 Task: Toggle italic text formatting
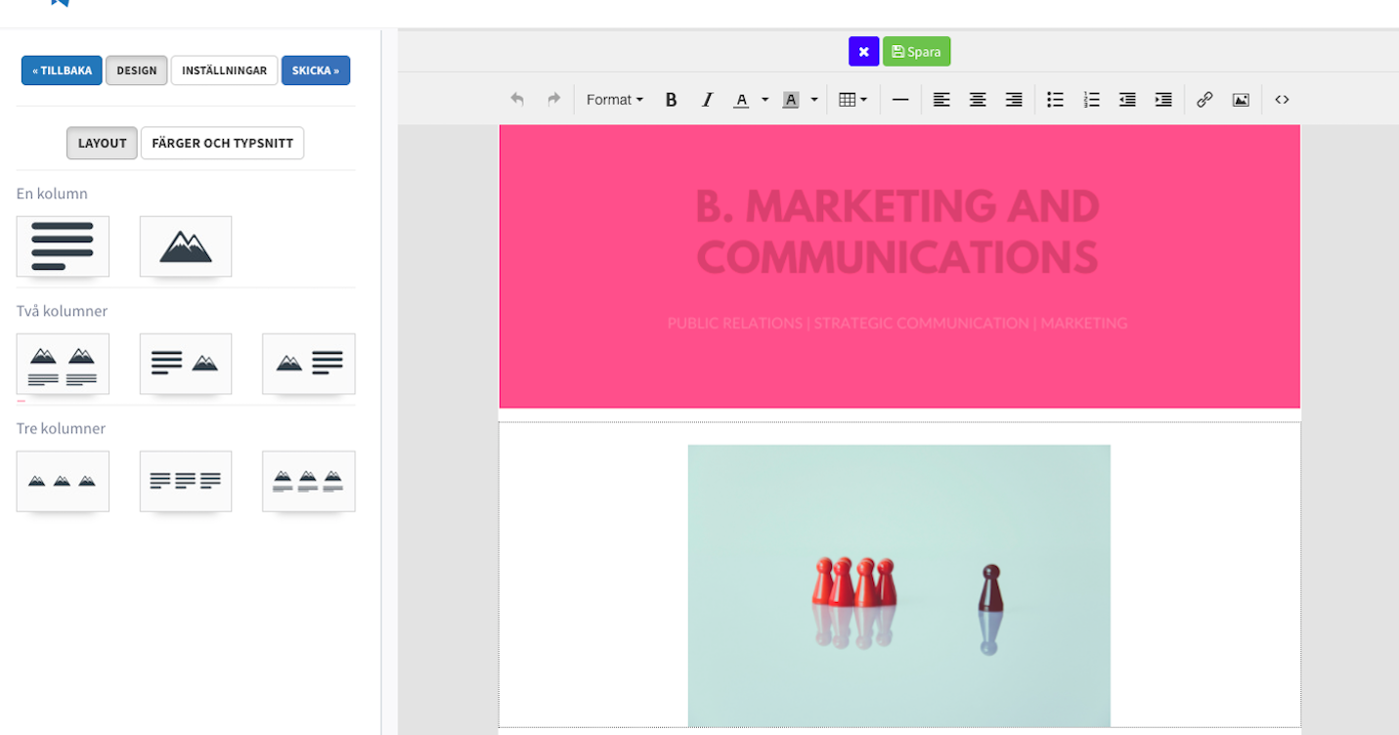[707, 100]
